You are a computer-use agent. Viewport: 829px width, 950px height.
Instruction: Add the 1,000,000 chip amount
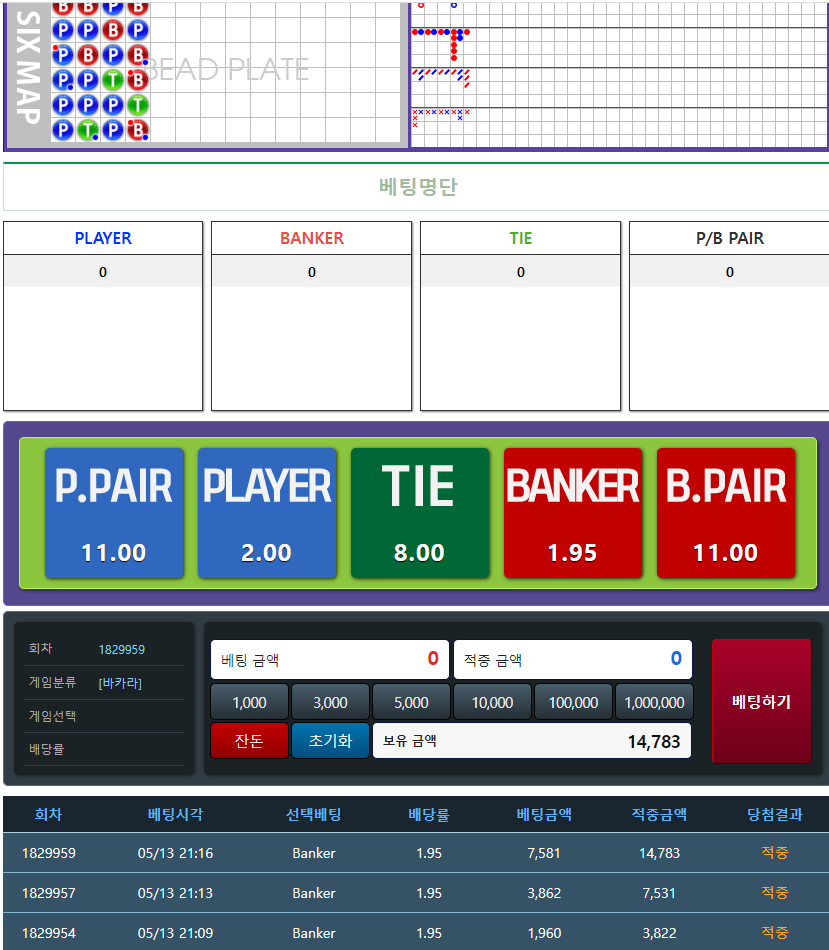coord(654,702)
